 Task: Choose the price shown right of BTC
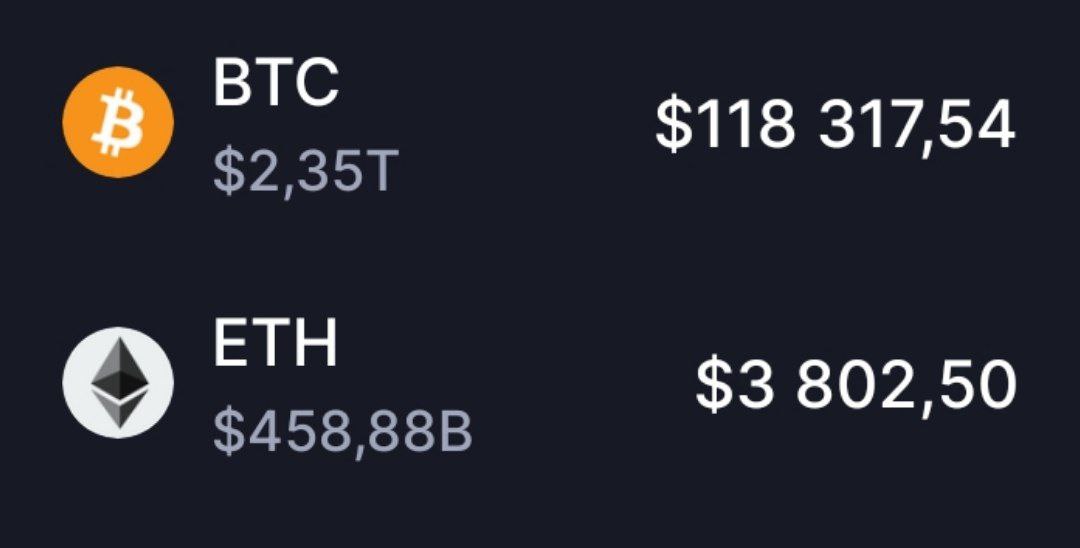(835, 125)
